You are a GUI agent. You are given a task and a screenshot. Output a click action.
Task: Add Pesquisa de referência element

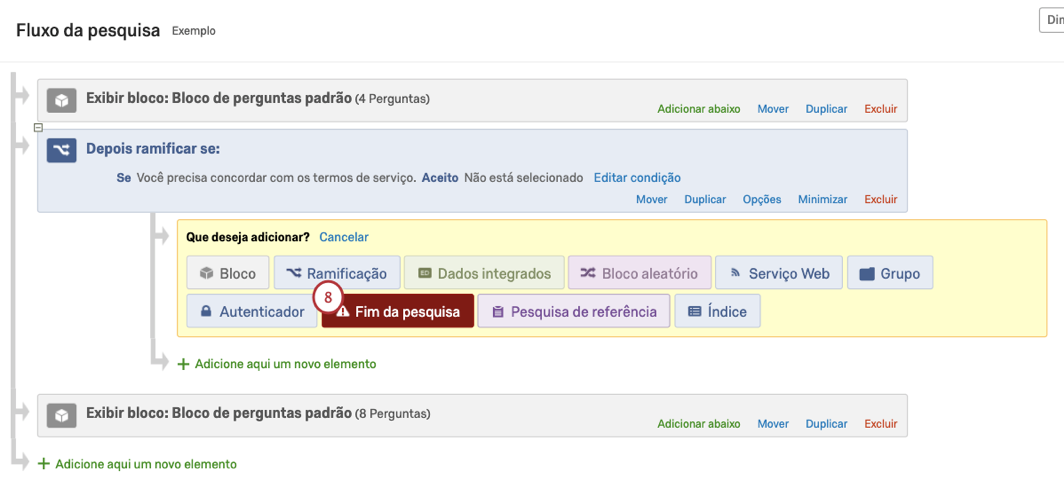[x=574, y=312]
